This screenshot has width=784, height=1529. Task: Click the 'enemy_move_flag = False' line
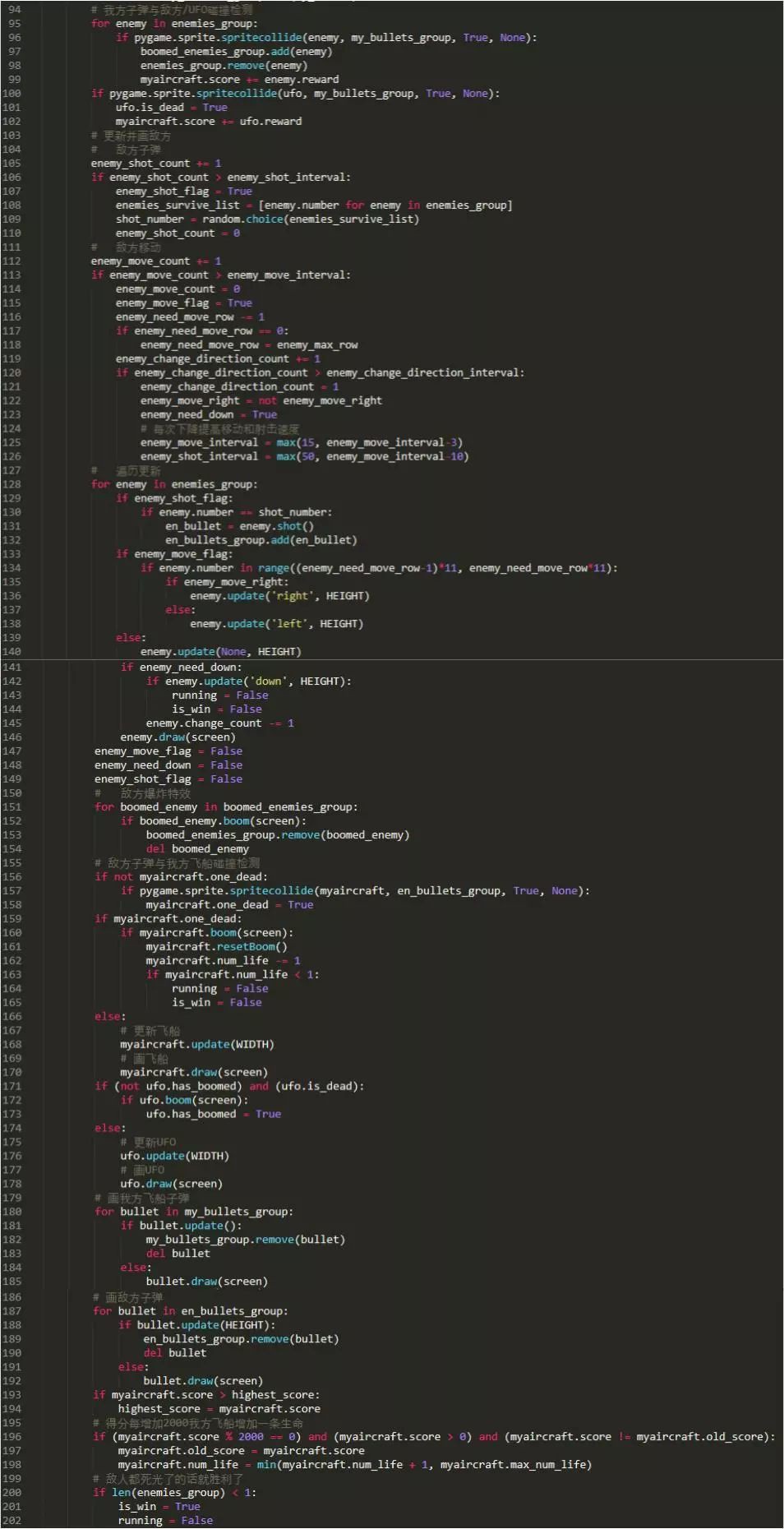pos(168,751)
